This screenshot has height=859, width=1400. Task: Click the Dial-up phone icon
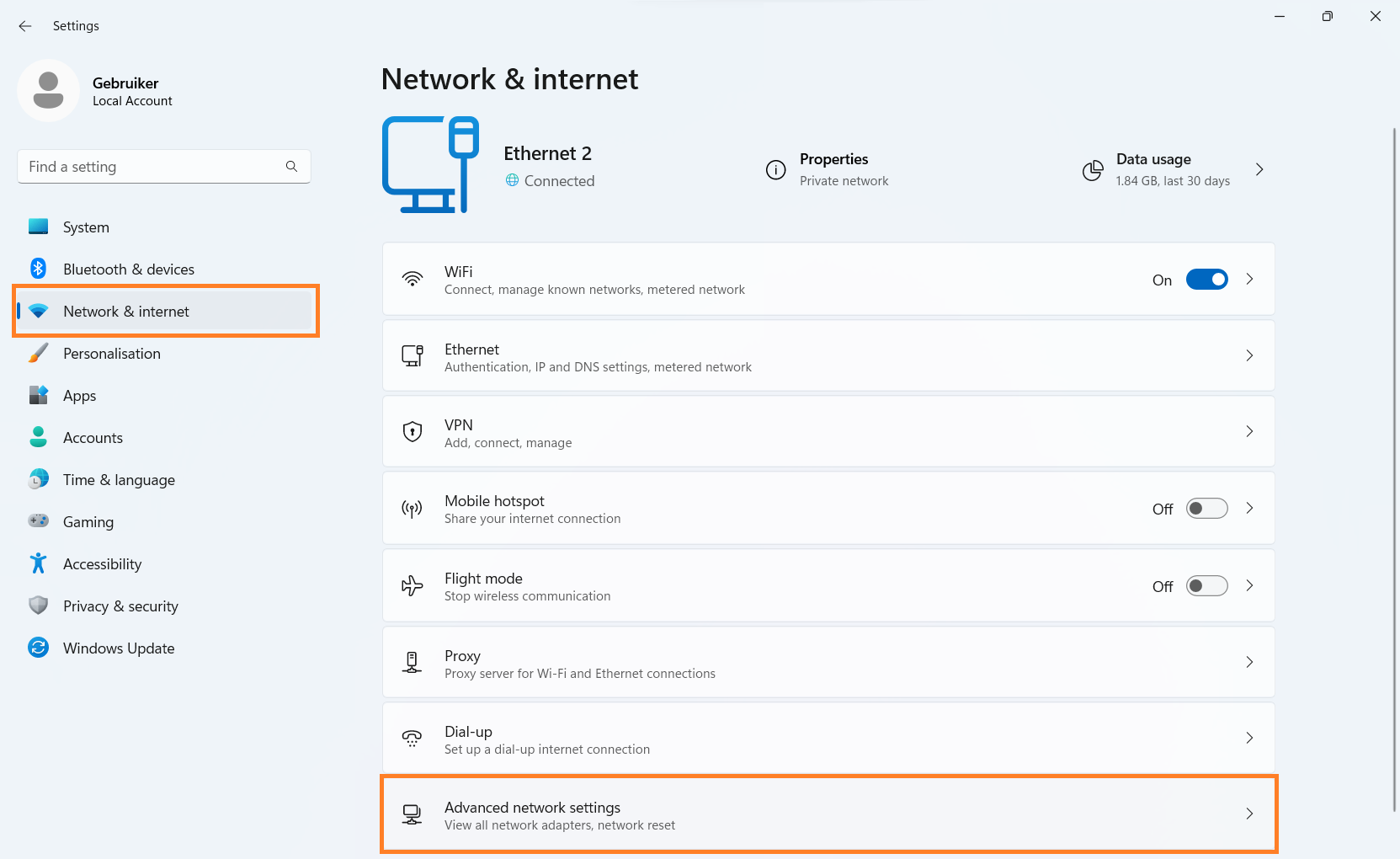413,739
